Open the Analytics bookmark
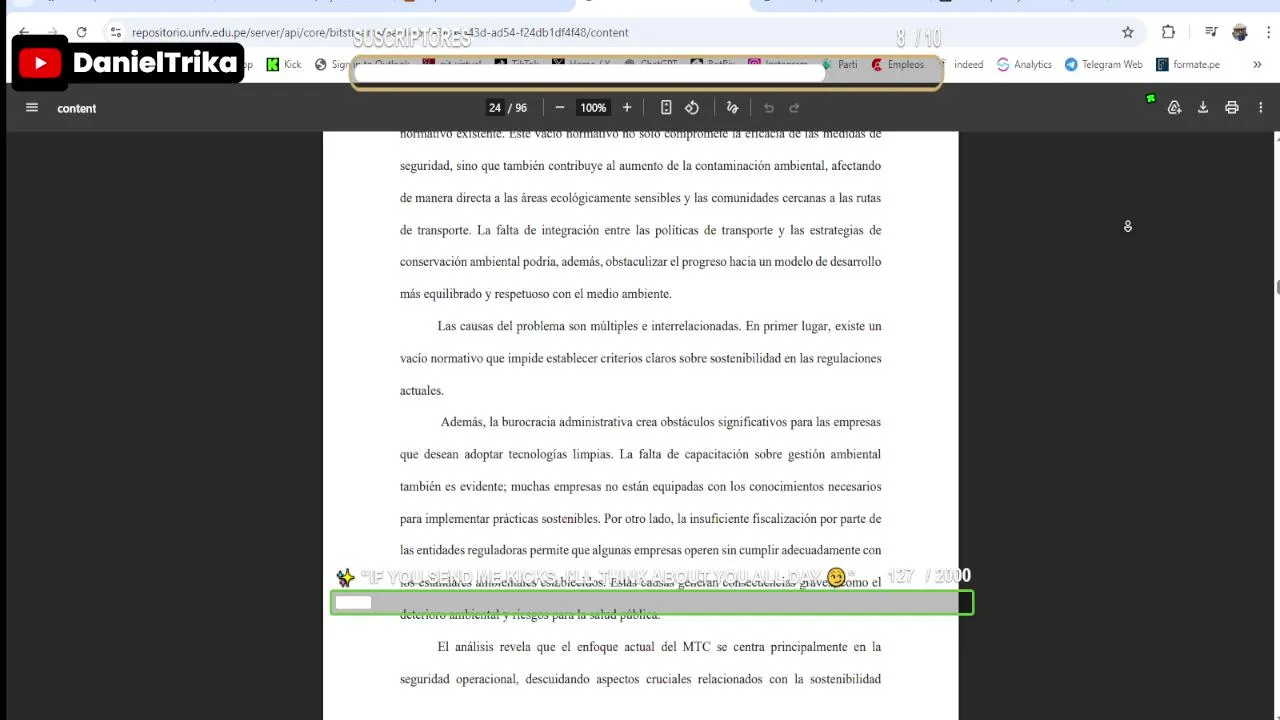 1024,64
